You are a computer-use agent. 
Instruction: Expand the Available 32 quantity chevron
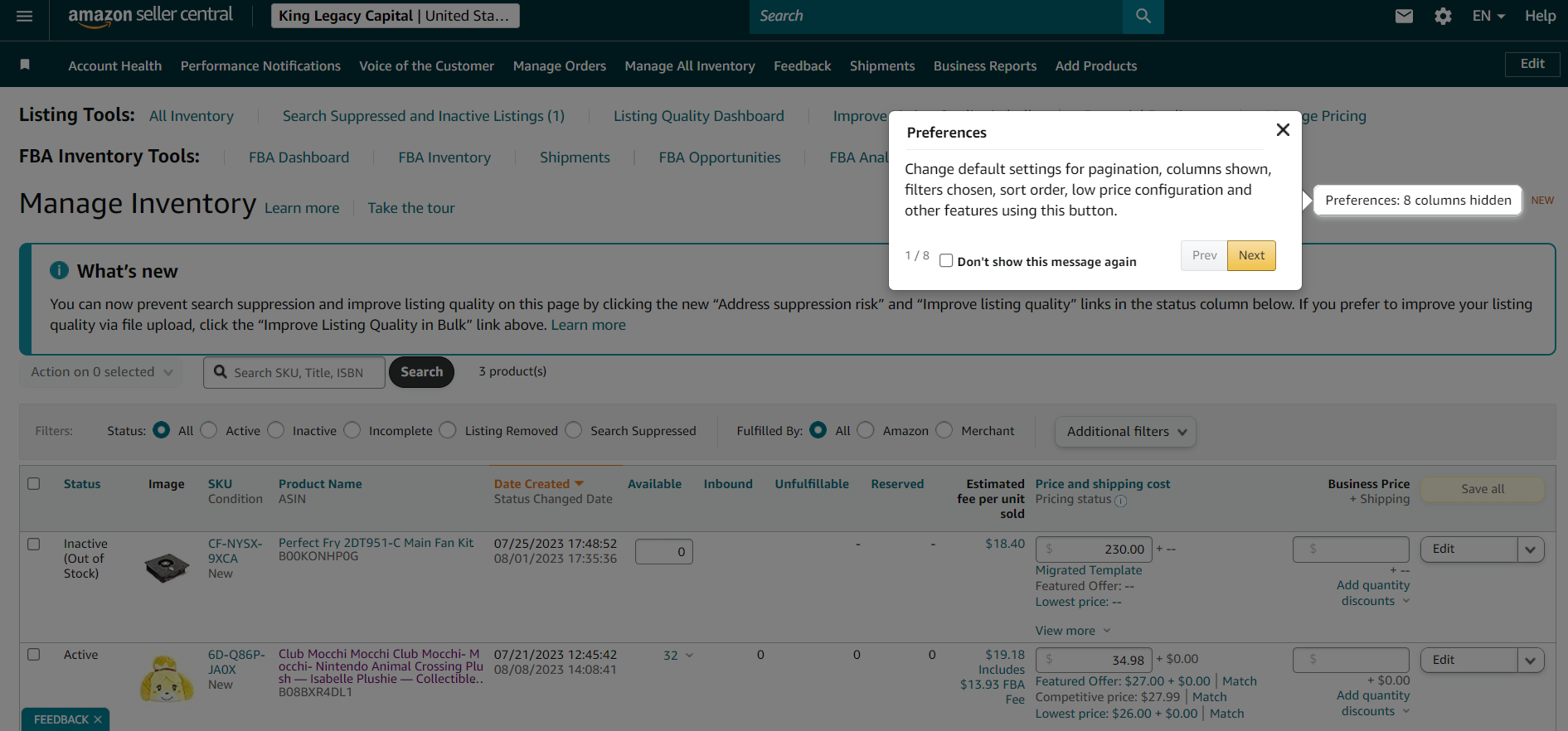coord(688,656)
